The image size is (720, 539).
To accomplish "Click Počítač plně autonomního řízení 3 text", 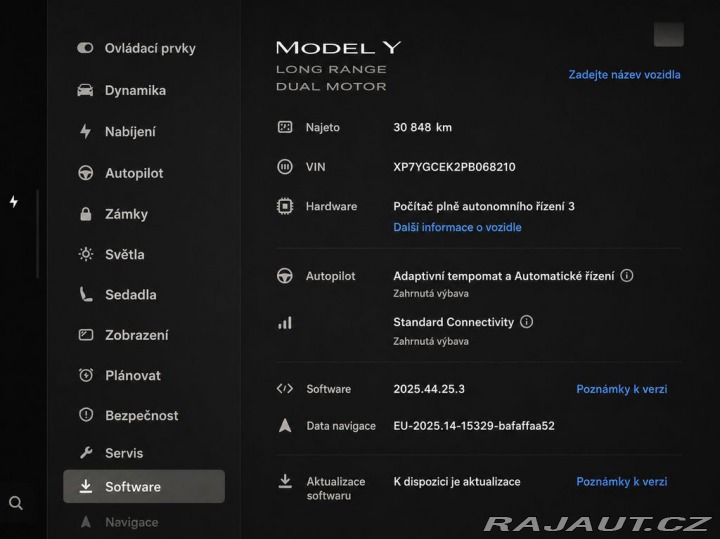I will 484,207.
